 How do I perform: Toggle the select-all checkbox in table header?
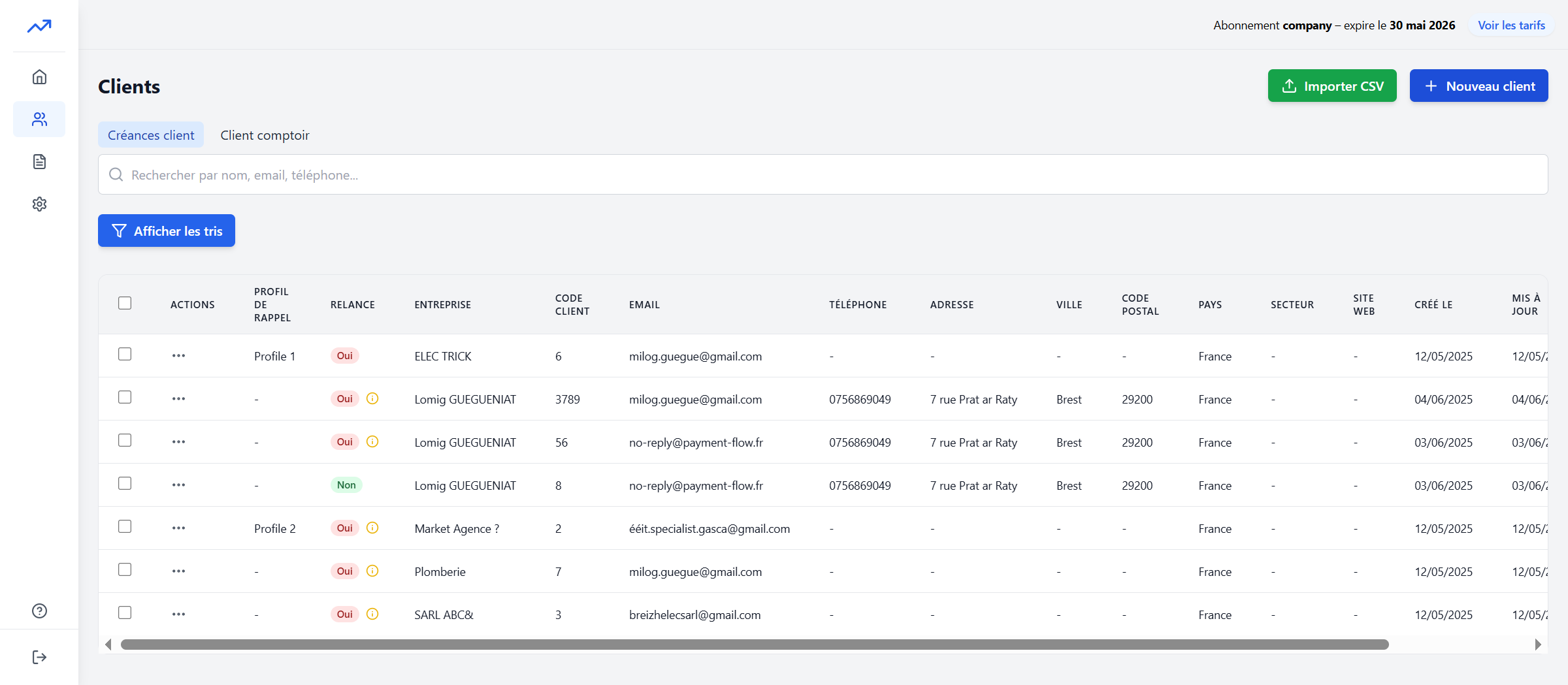coord(125,303)
